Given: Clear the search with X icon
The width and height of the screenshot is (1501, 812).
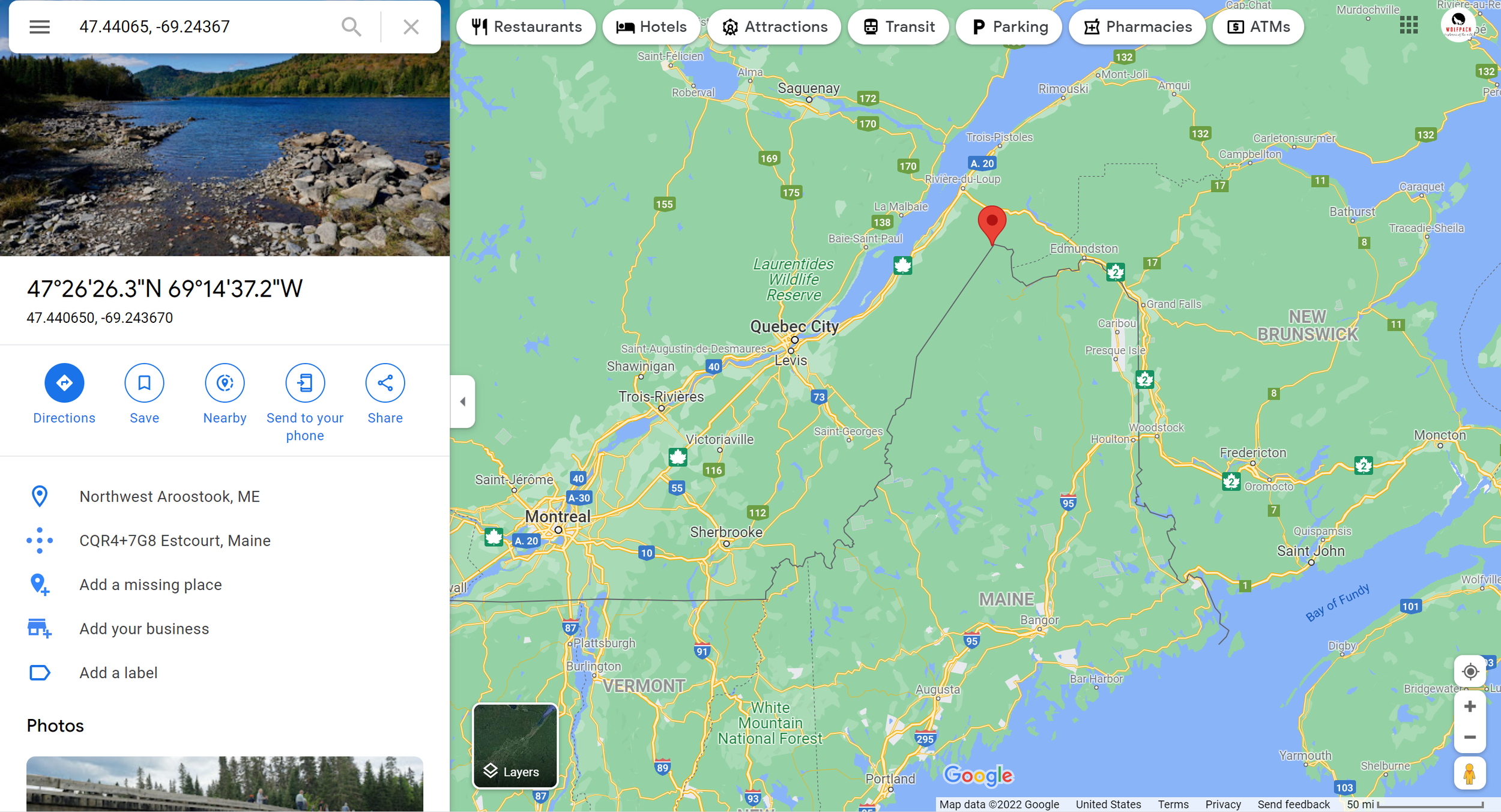Looking at the screenshot, I should 411,26.
